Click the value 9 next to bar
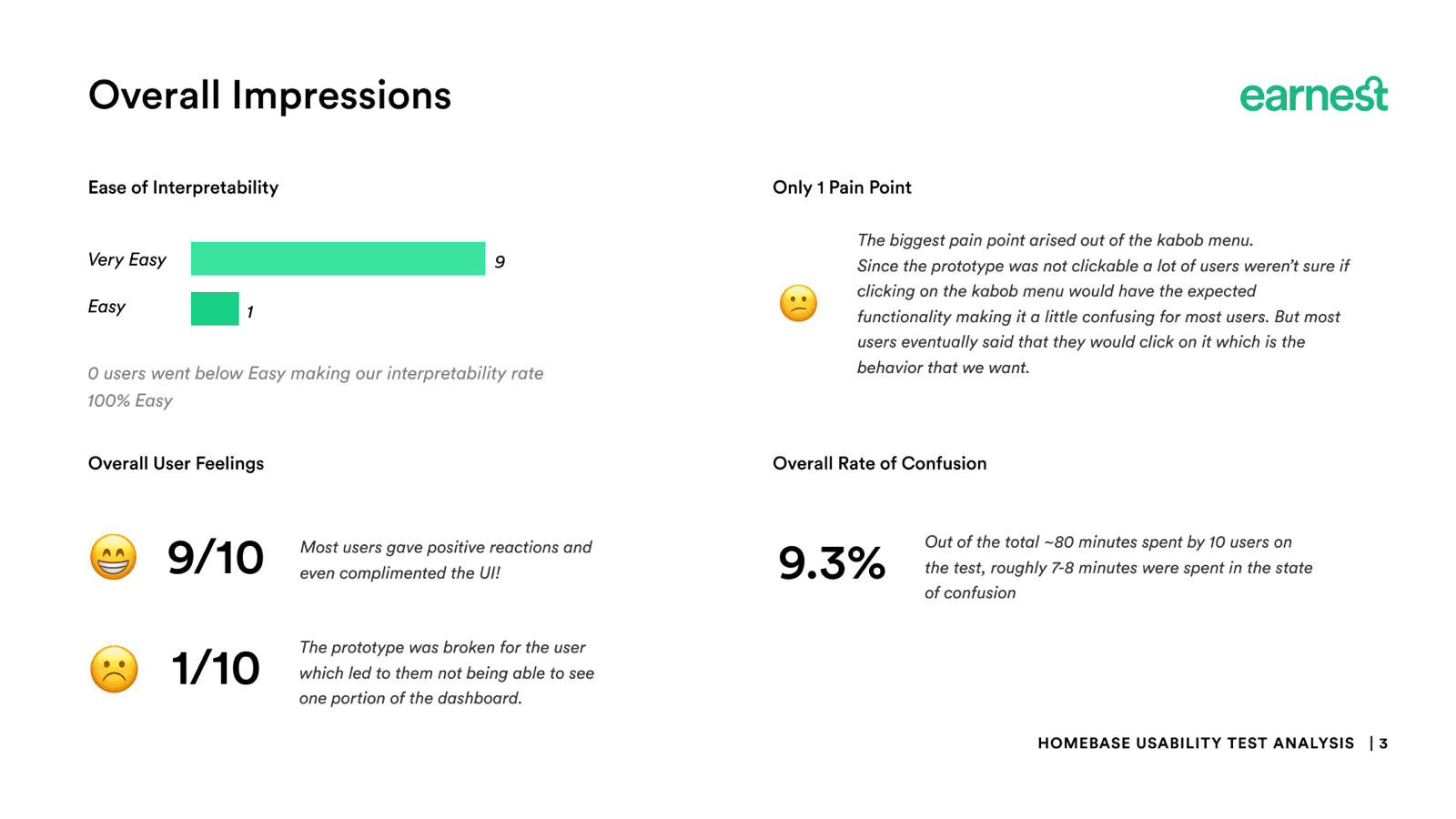 point(500,262)
